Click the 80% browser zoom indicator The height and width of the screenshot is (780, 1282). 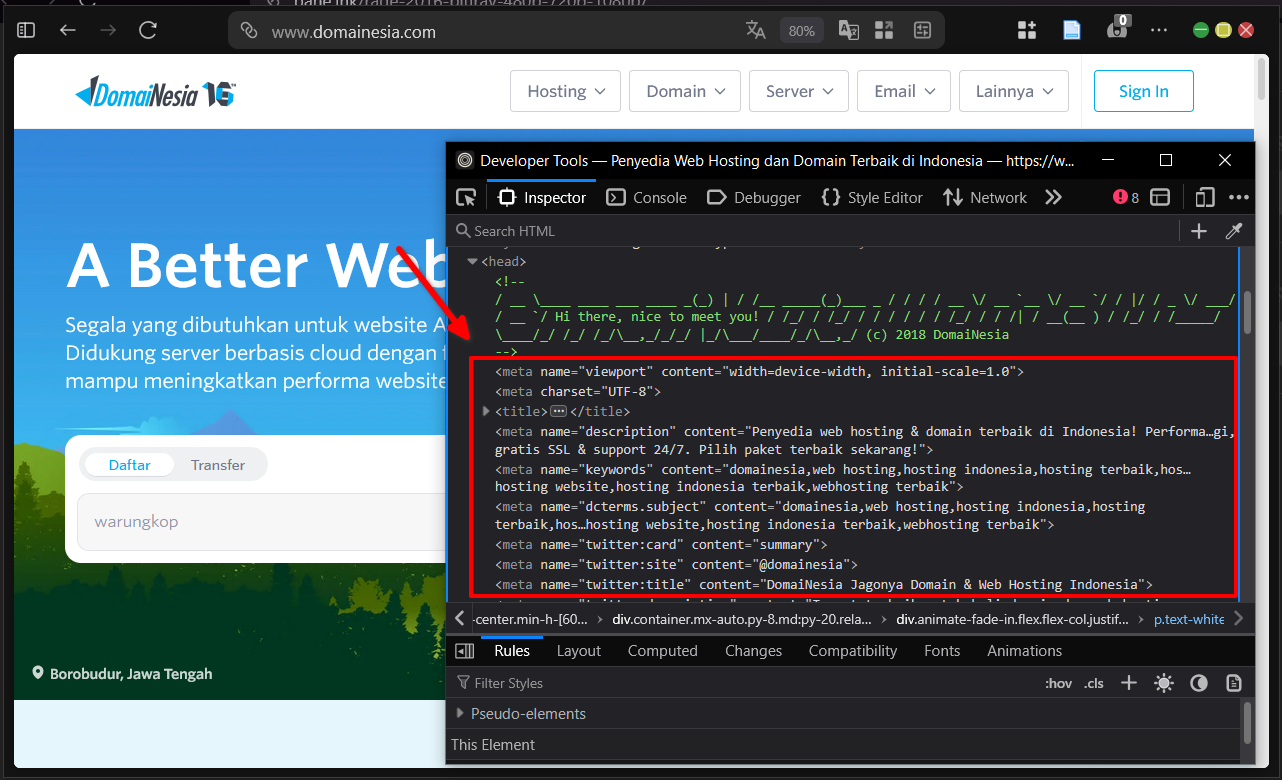[801, 30]
